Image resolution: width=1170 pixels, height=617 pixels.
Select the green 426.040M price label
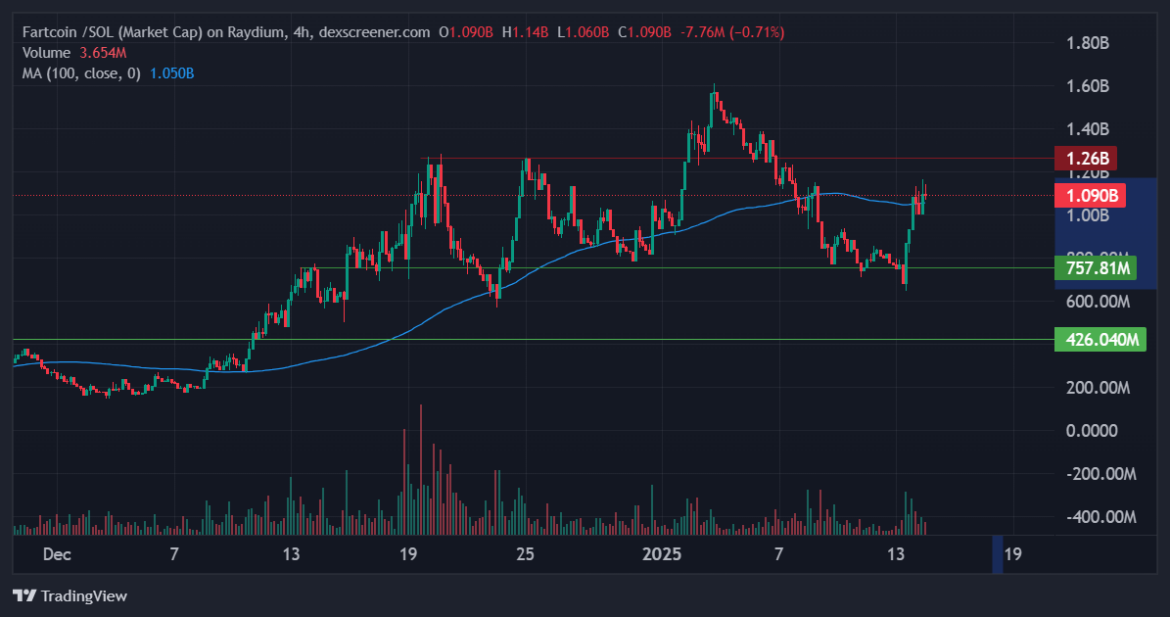tap(1100, 340)
